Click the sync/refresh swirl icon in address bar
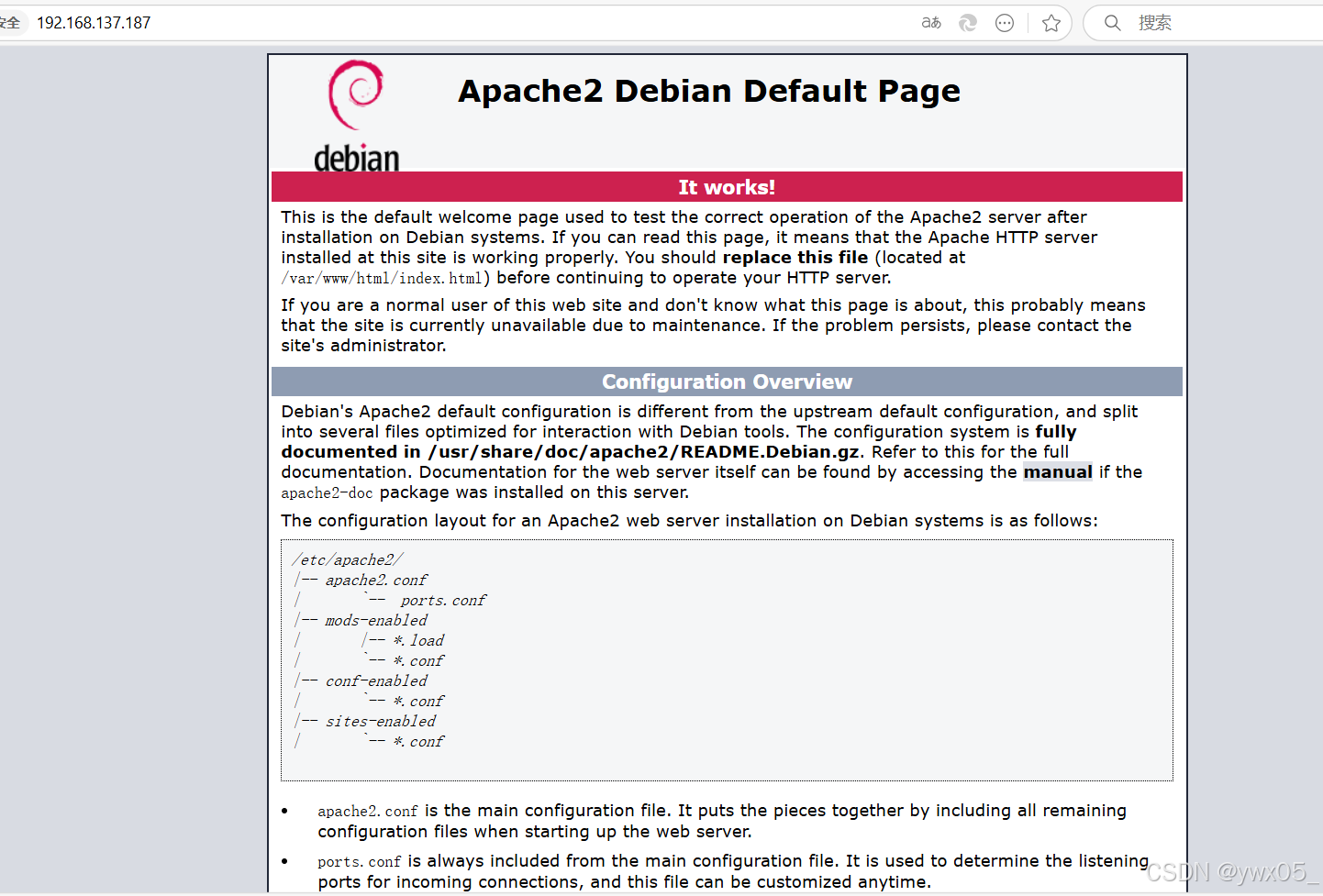 (x=968, y=23)
